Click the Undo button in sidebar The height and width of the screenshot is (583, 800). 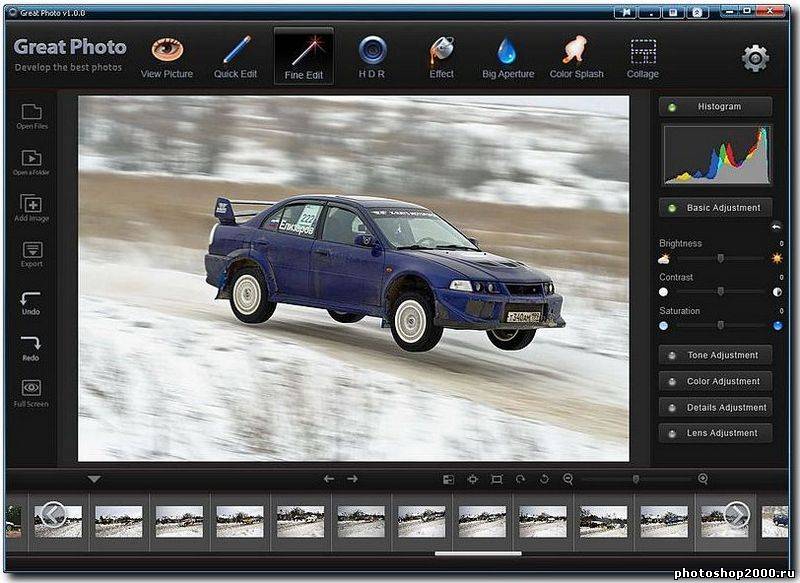pyautogui.click(x=31, y=301)
